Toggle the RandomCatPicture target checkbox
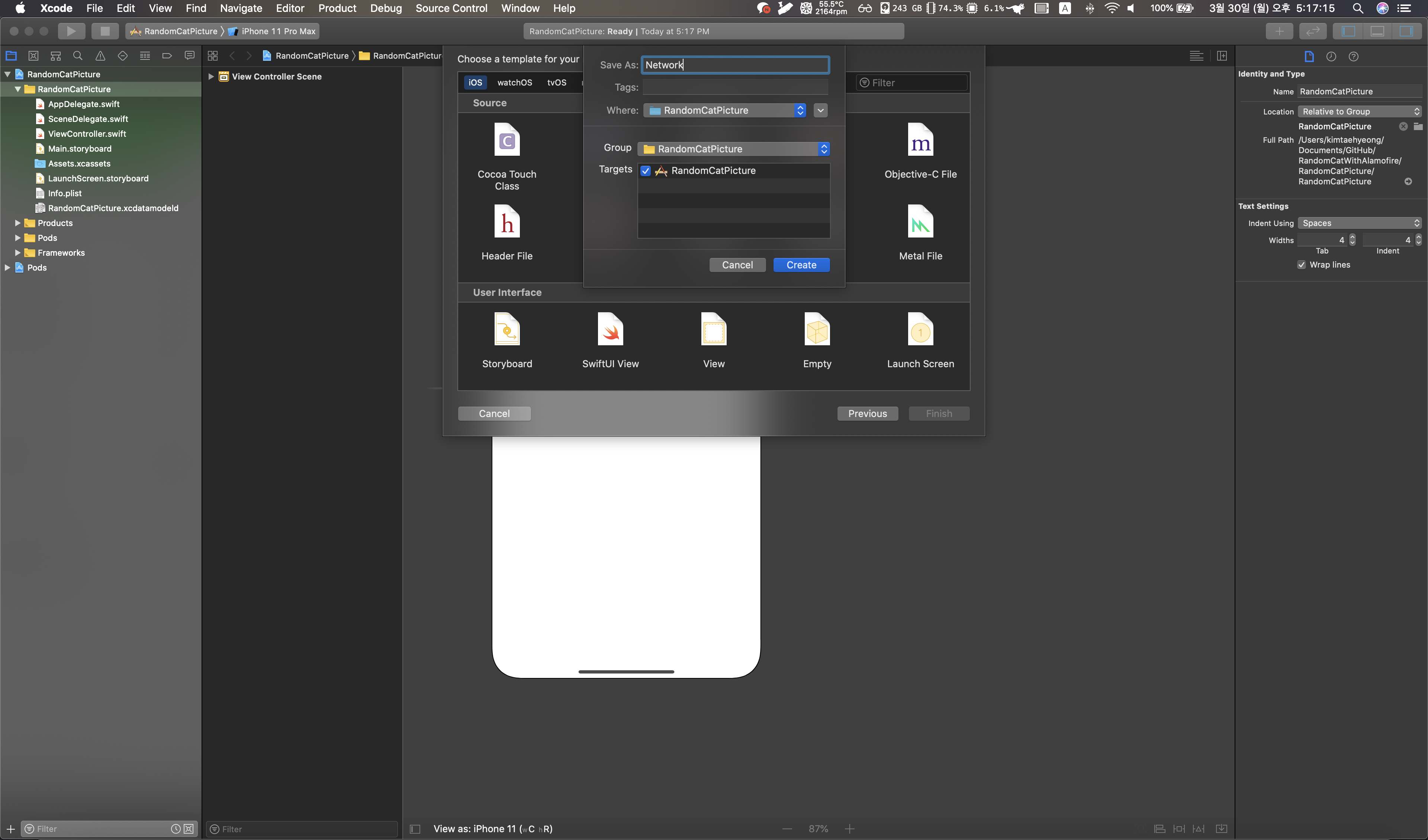Image resolution: width=1428 pixels, height=840 pixels. [x=646, y=171]
